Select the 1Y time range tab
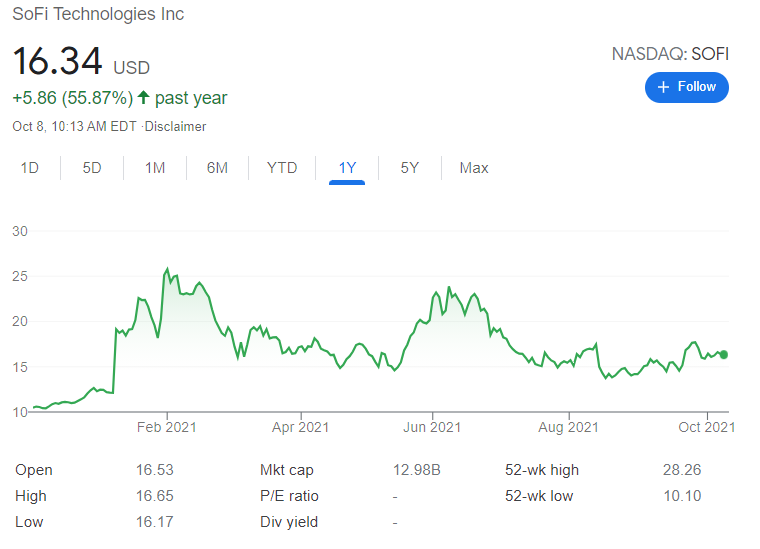 (x=347, y=168)
